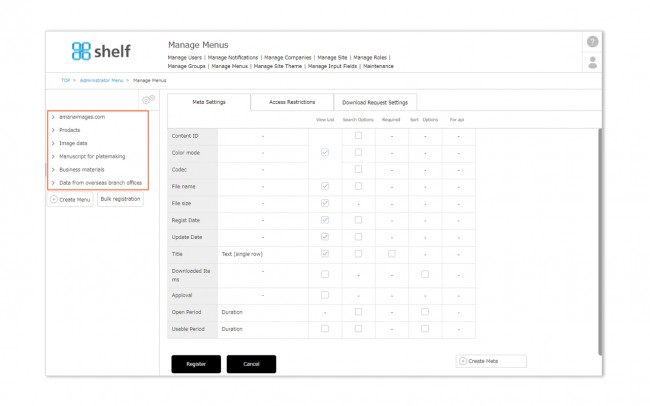Screen dimensions: 650x406
Task: Click the plus icon on Create Menu
Action: tap(53, 199)
